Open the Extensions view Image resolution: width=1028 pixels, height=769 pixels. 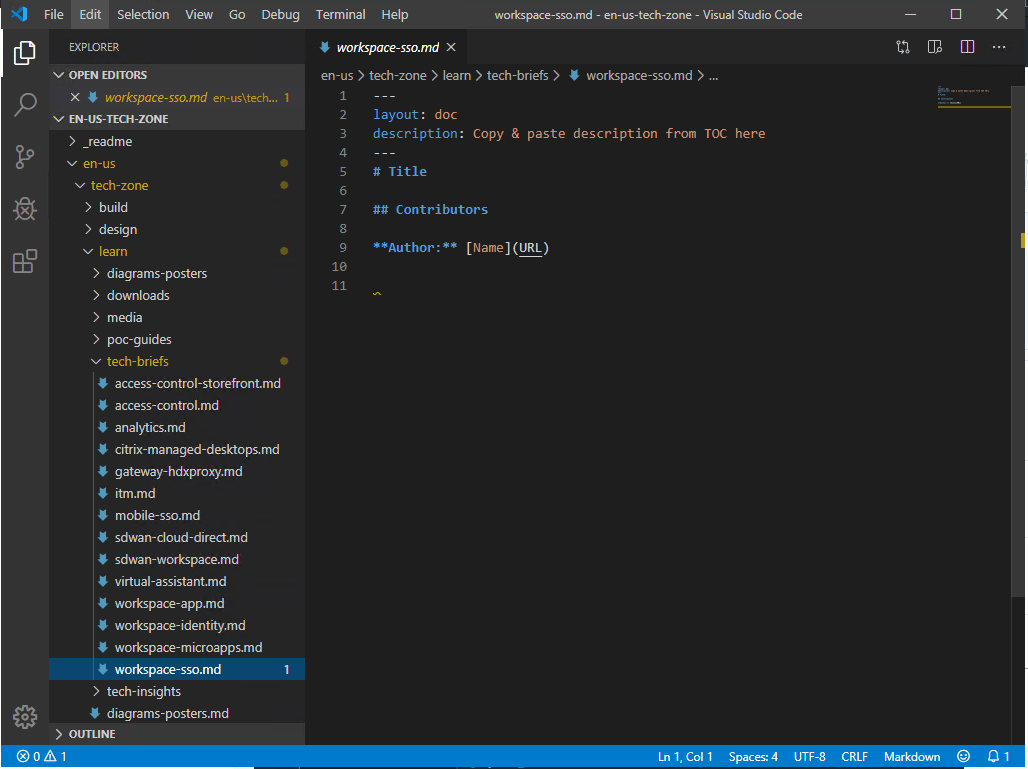point(25,261)
